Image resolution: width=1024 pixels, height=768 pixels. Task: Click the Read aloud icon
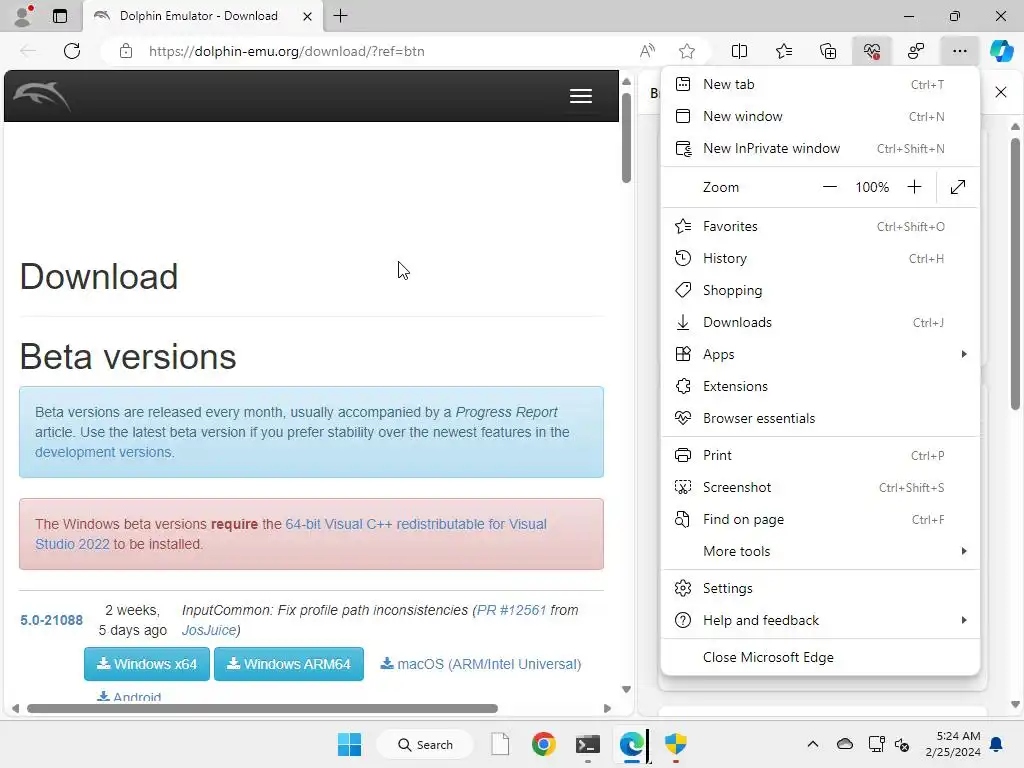click(647, 51)
